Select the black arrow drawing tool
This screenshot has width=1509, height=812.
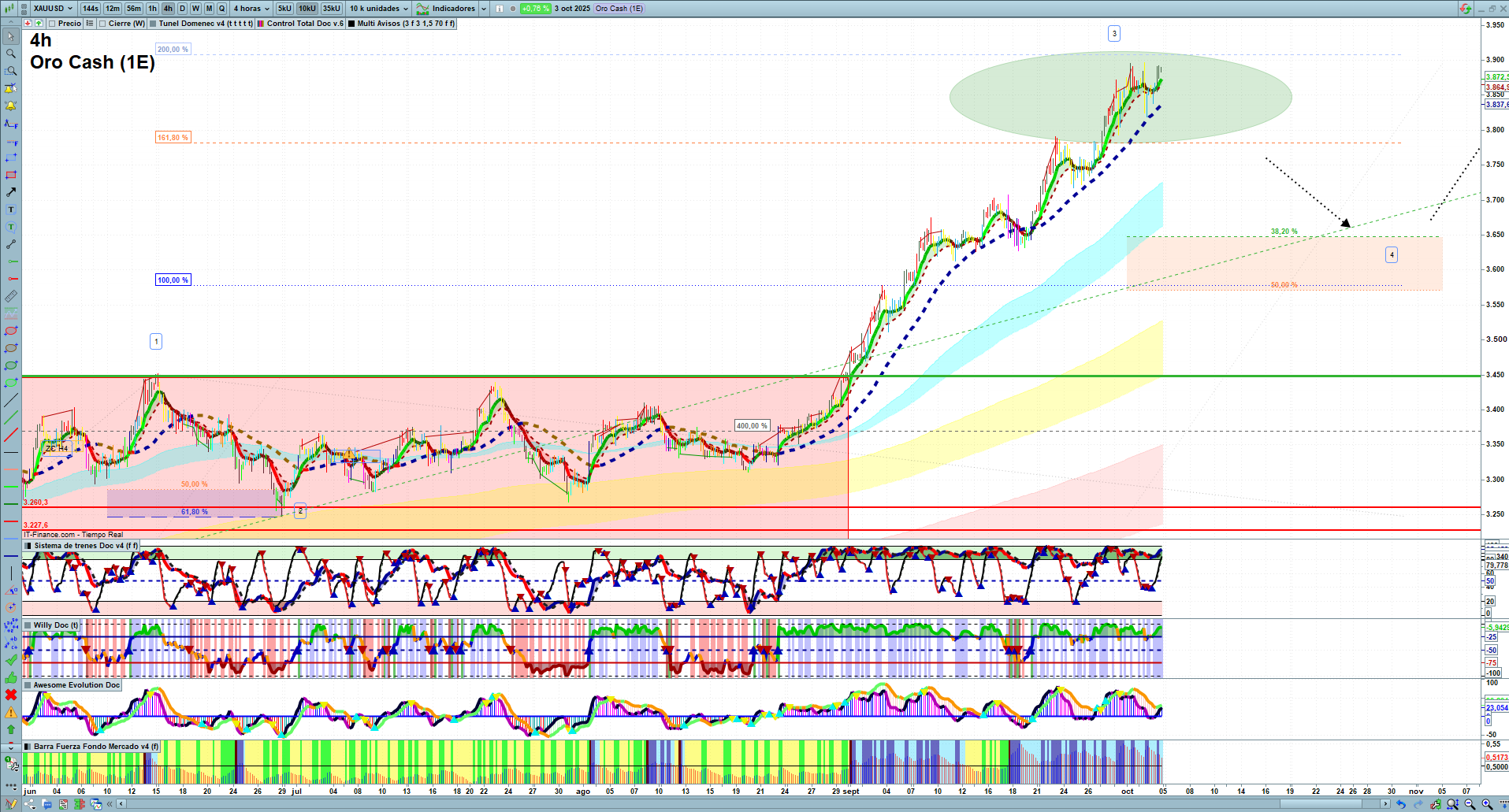(x=11, y=192)
